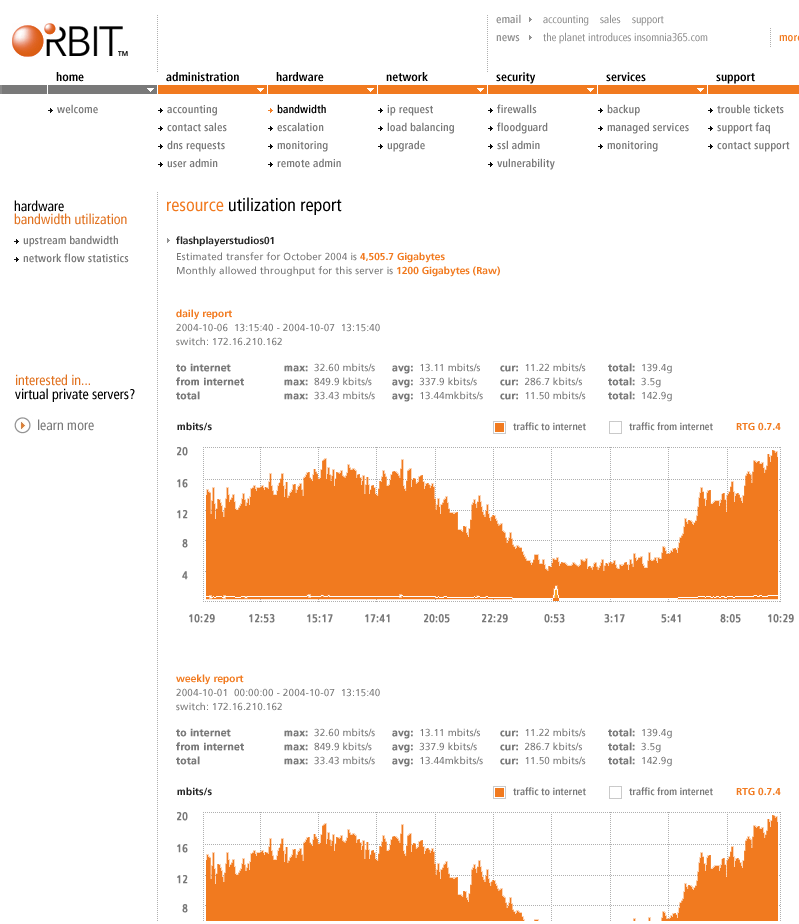Toggle weekly report traffic to internet checkbox
The width and height of the screenshot is (799, 924).
tap(500, 793)
